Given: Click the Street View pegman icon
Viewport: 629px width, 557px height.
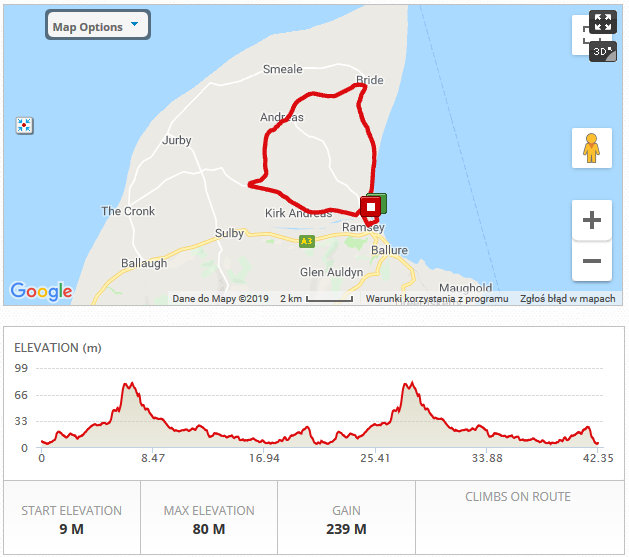Looking at the screenshot, I should [591, 148].
